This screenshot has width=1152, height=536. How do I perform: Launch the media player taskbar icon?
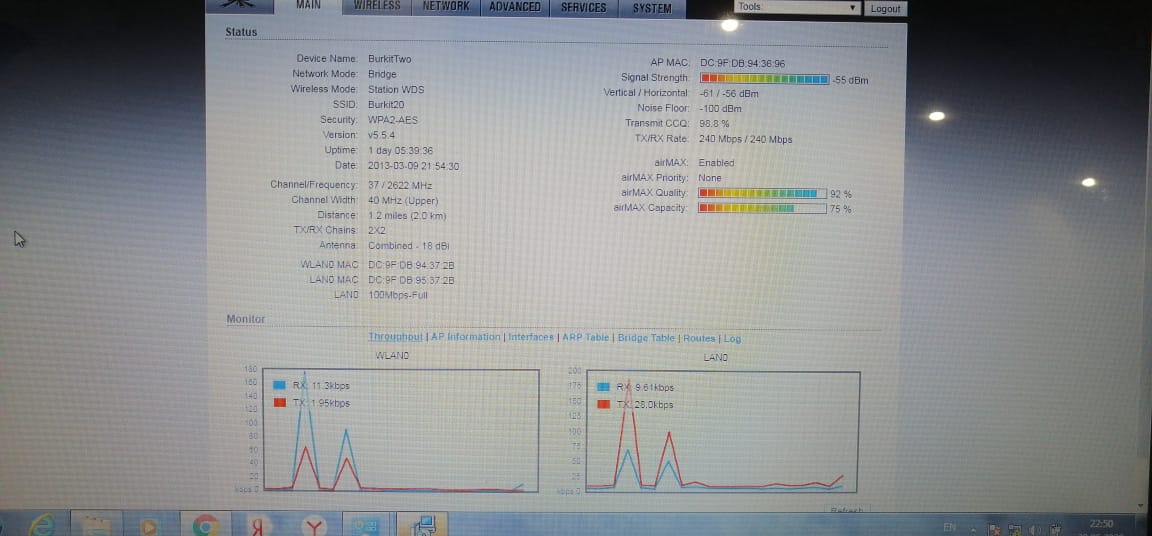click(x=150, y=525)
